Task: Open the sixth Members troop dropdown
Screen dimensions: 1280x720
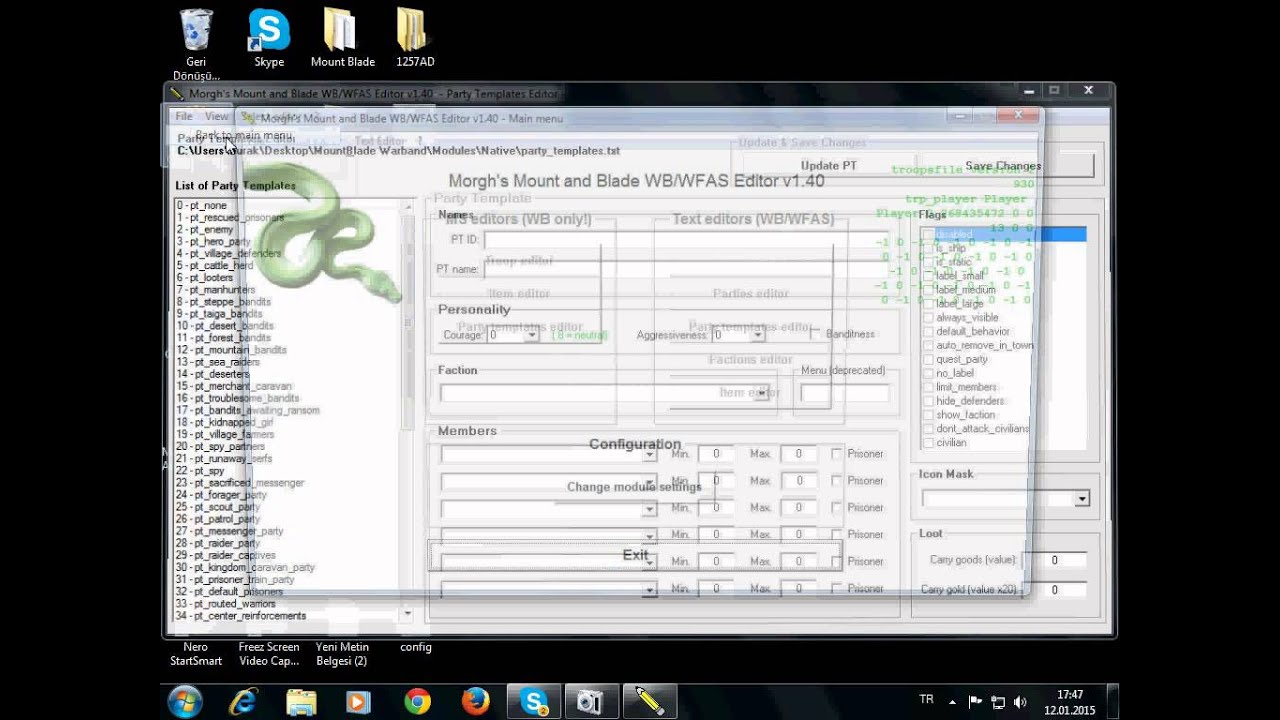Action: (x=649, y=590)
